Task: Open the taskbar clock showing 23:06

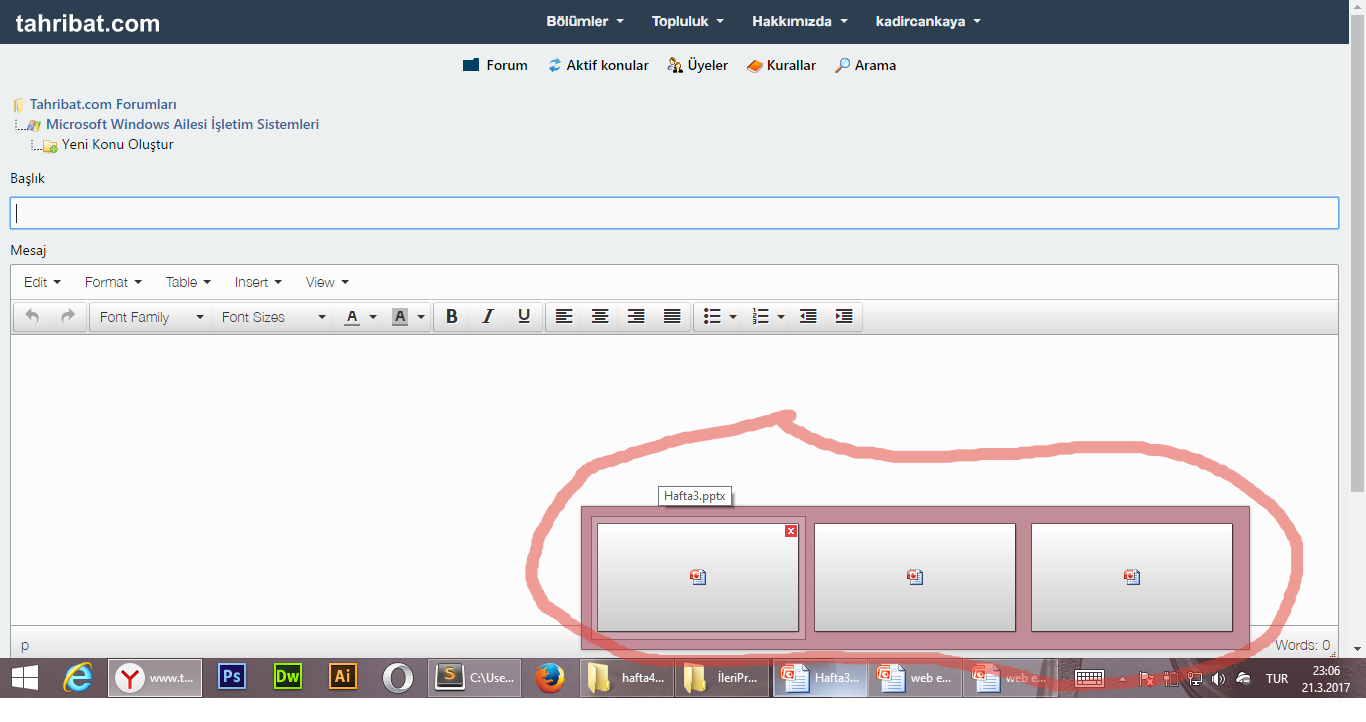Action: pyautogui.click(x=1326, y=679)
